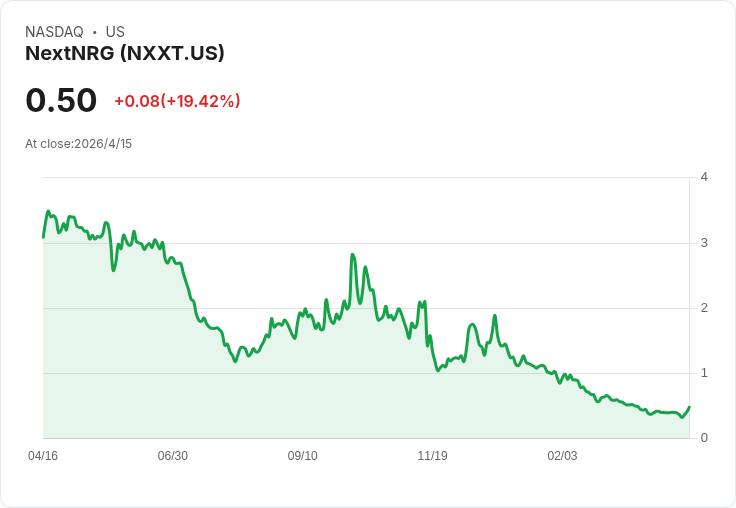This screenshot has width=736, height=508.
Task: Click the 3 price axis label
Action: (x=704, y=243)
